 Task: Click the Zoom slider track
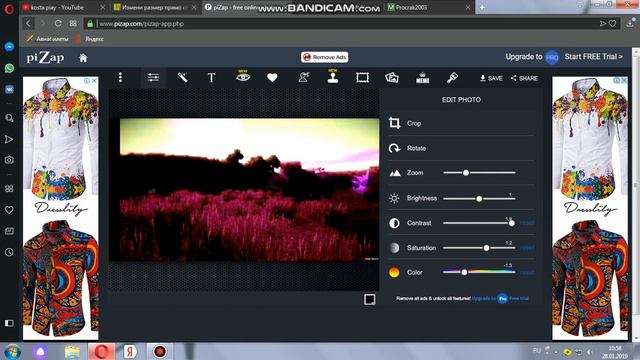(479, 173)
